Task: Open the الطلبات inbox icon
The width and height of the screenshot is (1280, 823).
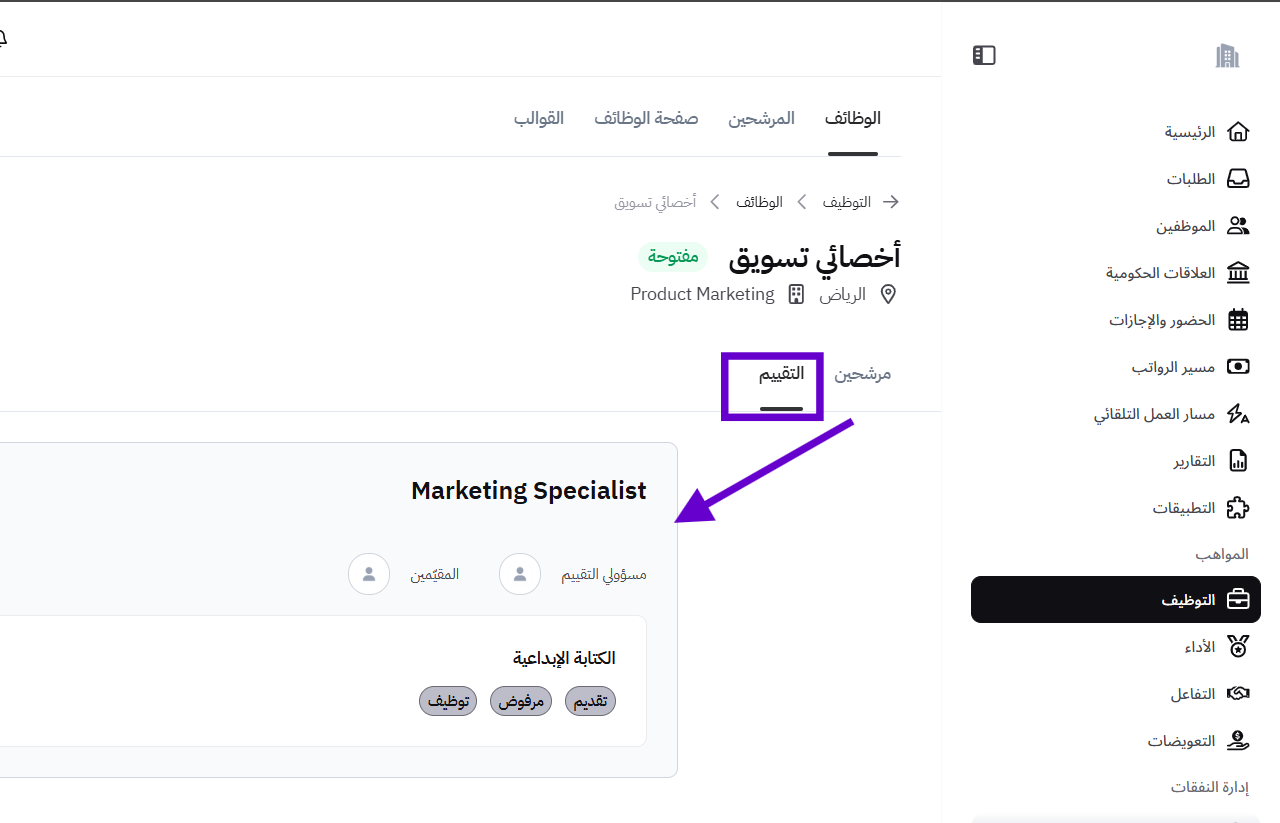Action: click(1238, 179)
